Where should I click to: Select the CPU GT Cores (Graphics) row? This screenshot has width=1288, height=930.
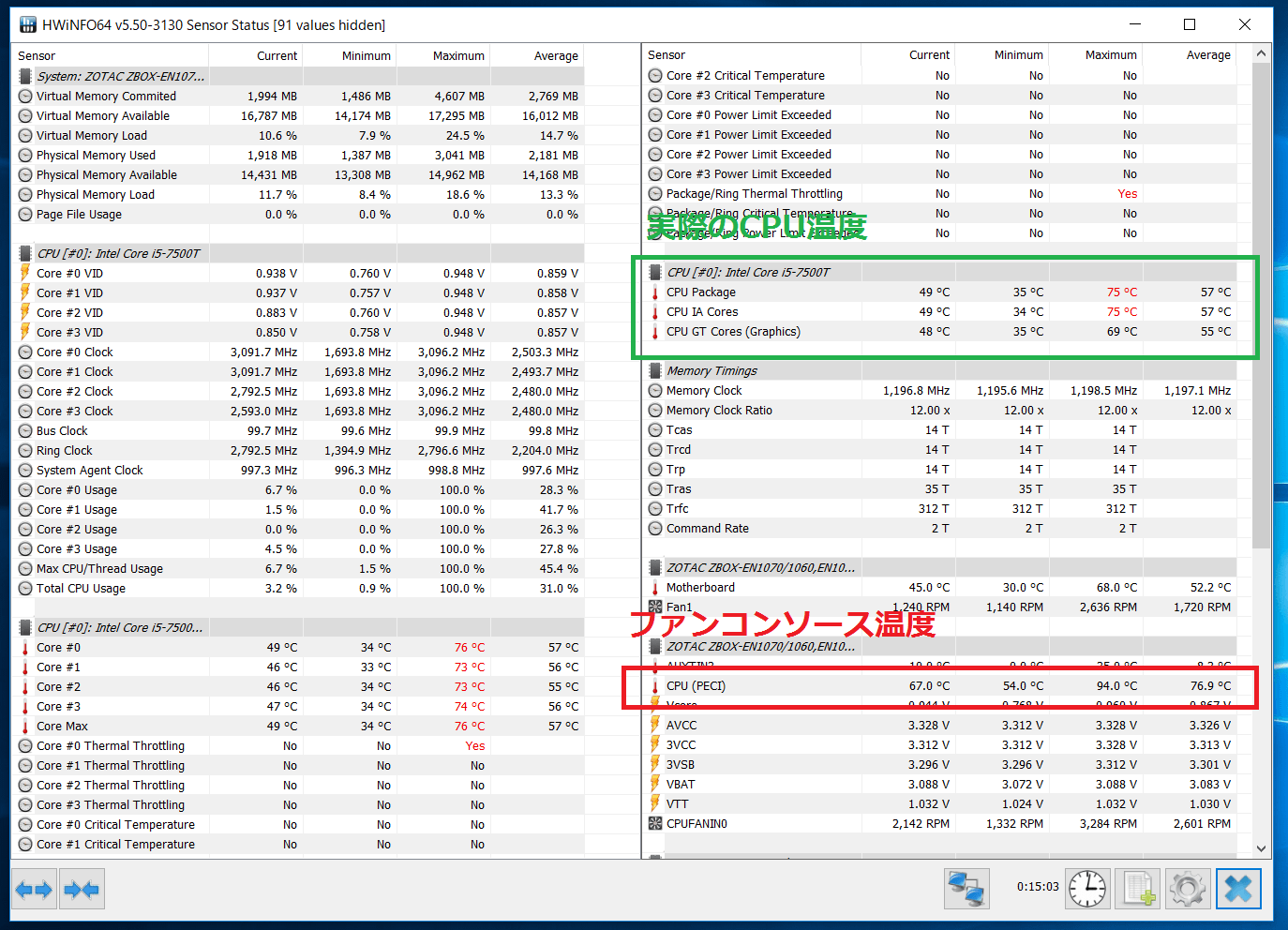(x=939, y=331)
